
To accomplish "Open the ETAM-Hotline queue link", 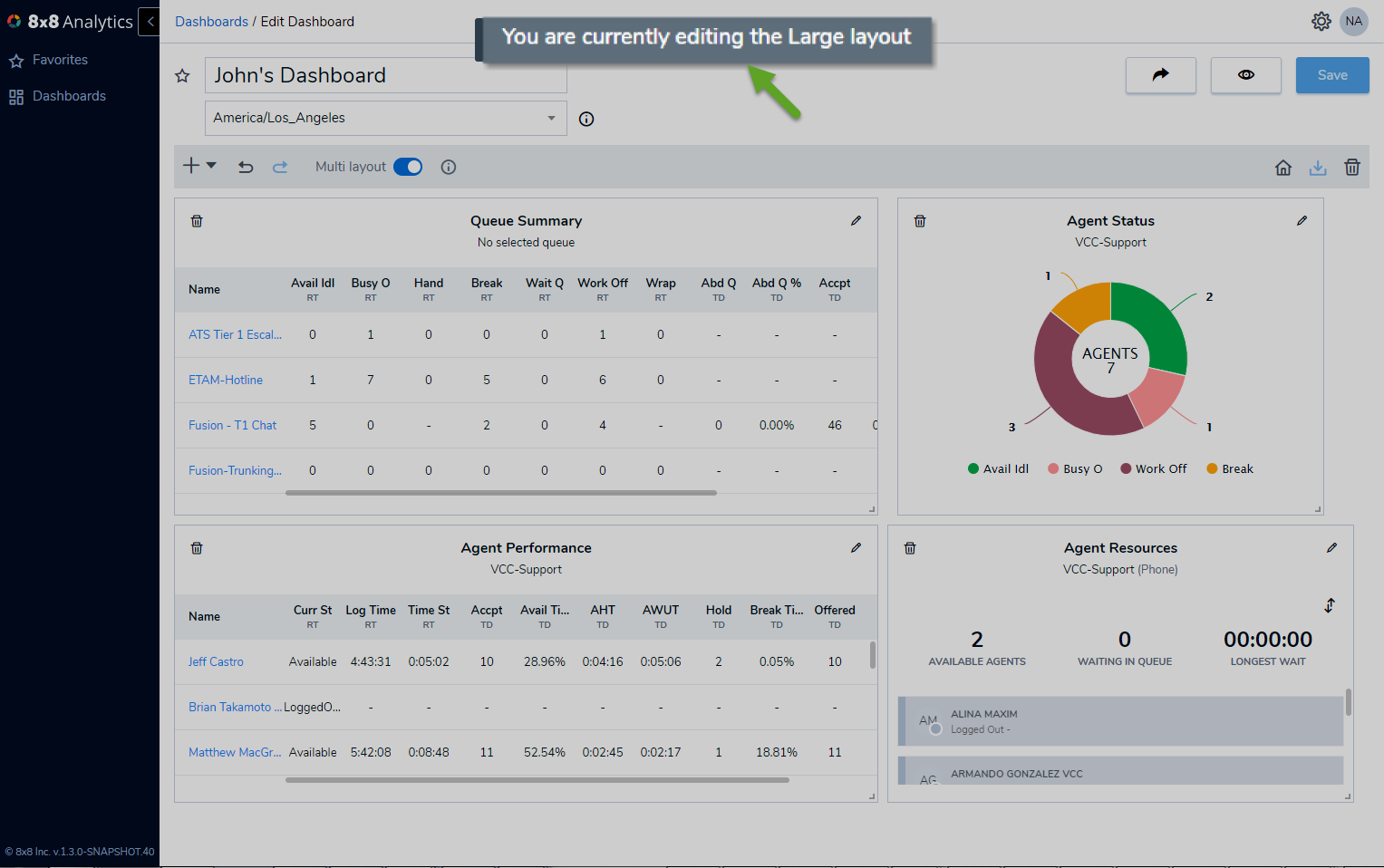I will click(226, 380).
